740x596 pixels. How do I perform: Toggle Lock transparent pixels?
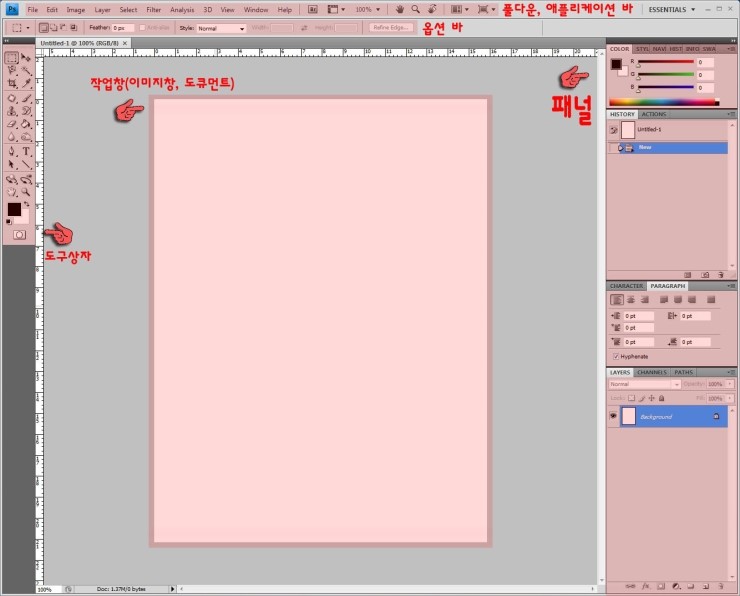[x=631, y=398]
